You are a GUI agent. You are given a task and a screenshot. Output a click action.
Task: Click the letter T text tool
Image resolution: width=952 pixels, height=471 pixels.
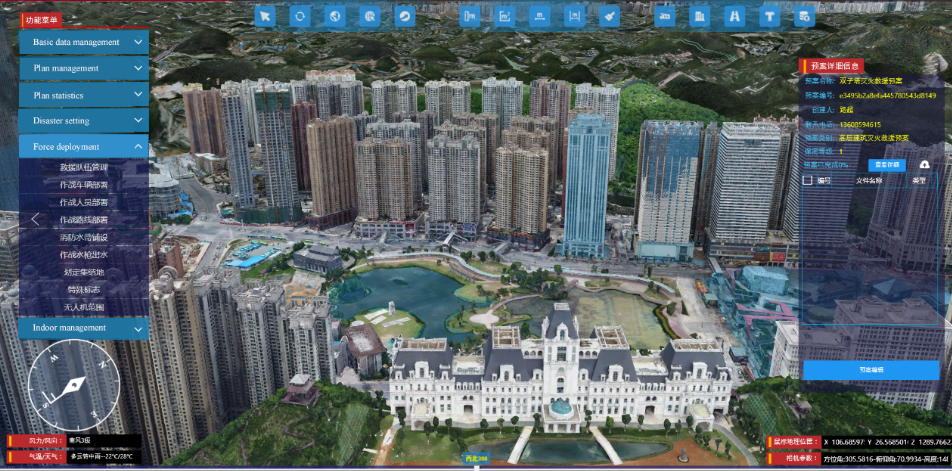[769, 16]
